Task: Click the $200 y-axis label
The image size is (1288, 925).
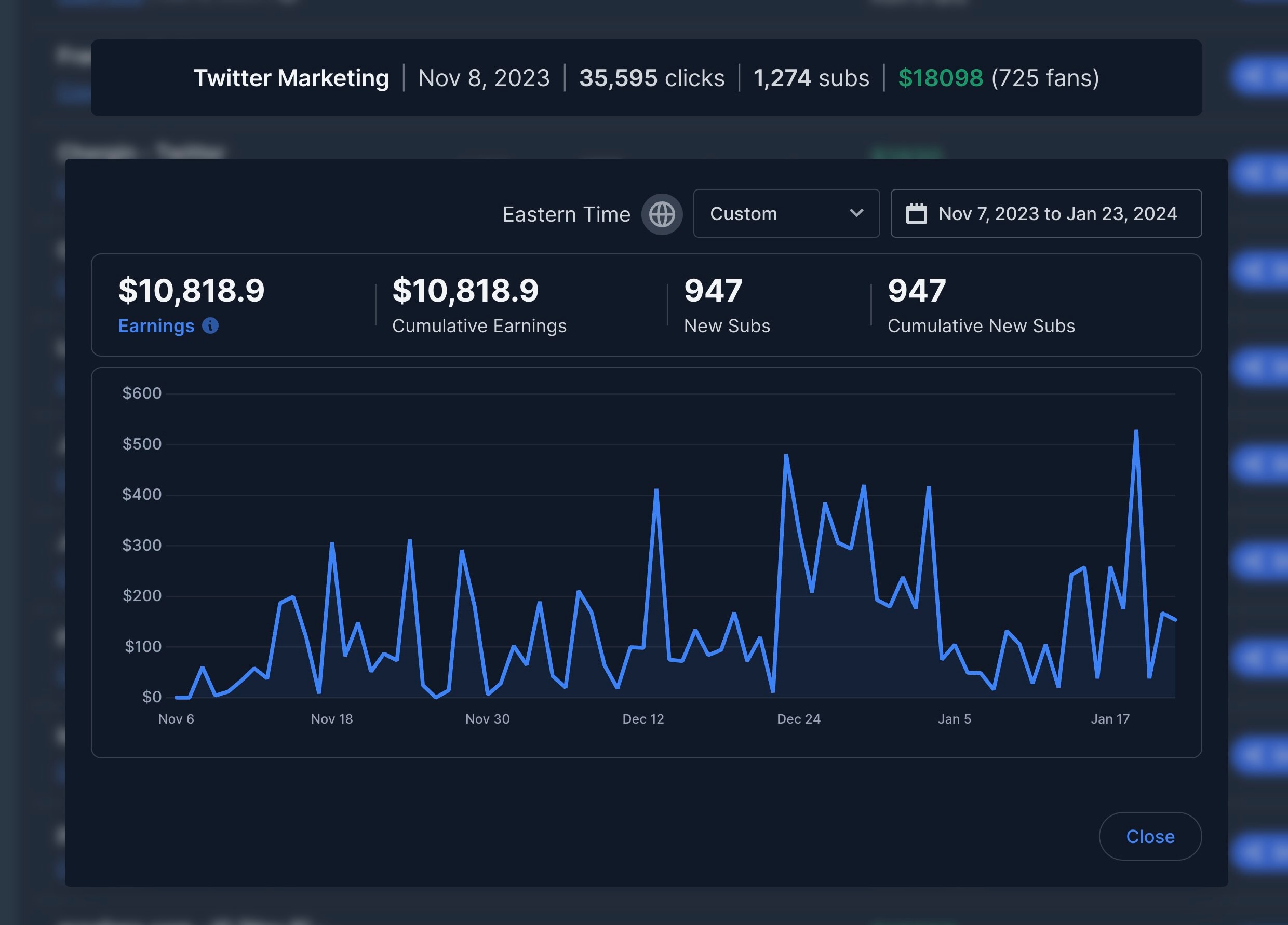Action: click(142, 596)
